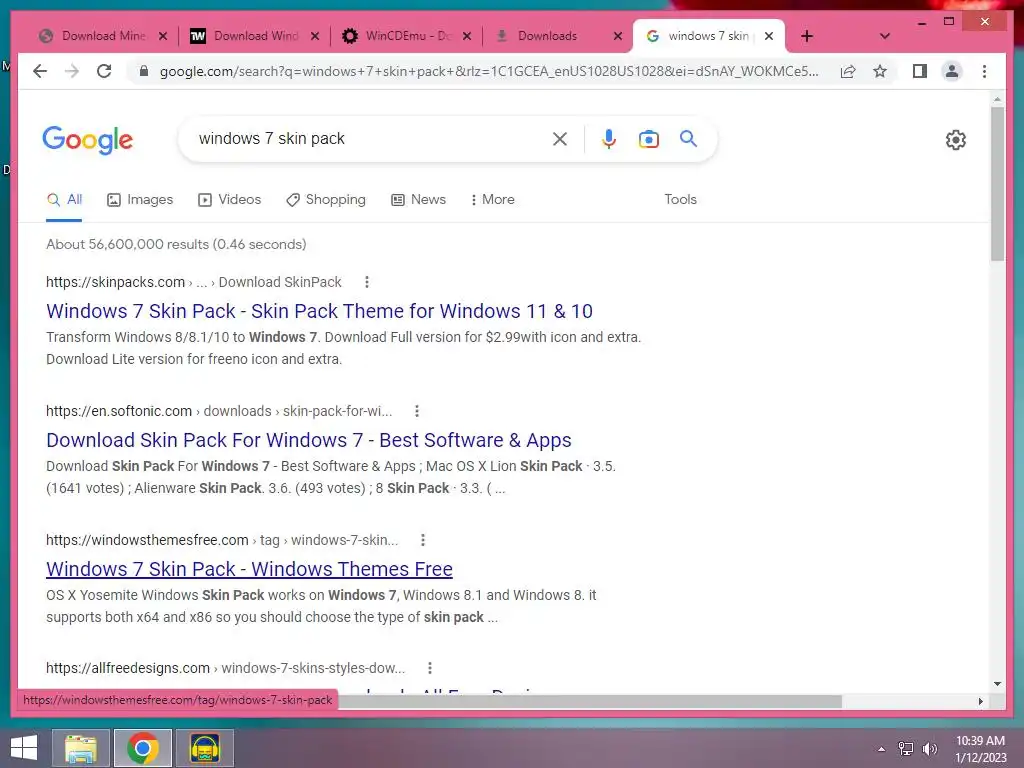The image size is (1024, 768).
Task: Switch to the Downloads tab
Action: coord(547,36)
